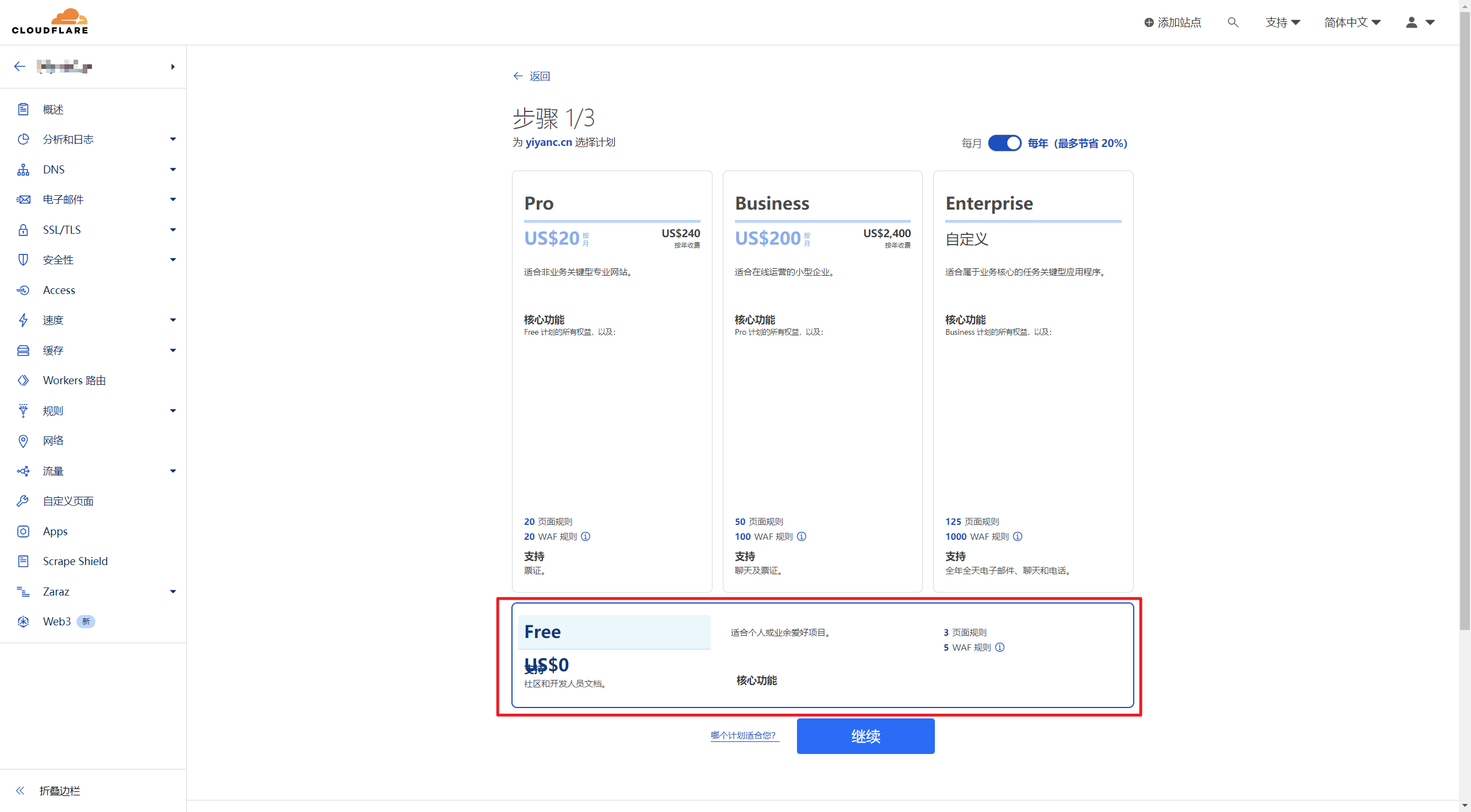Expand the 速度 submenu arrow
This screenshot has height=812, width=1471.
pos(173,320)
